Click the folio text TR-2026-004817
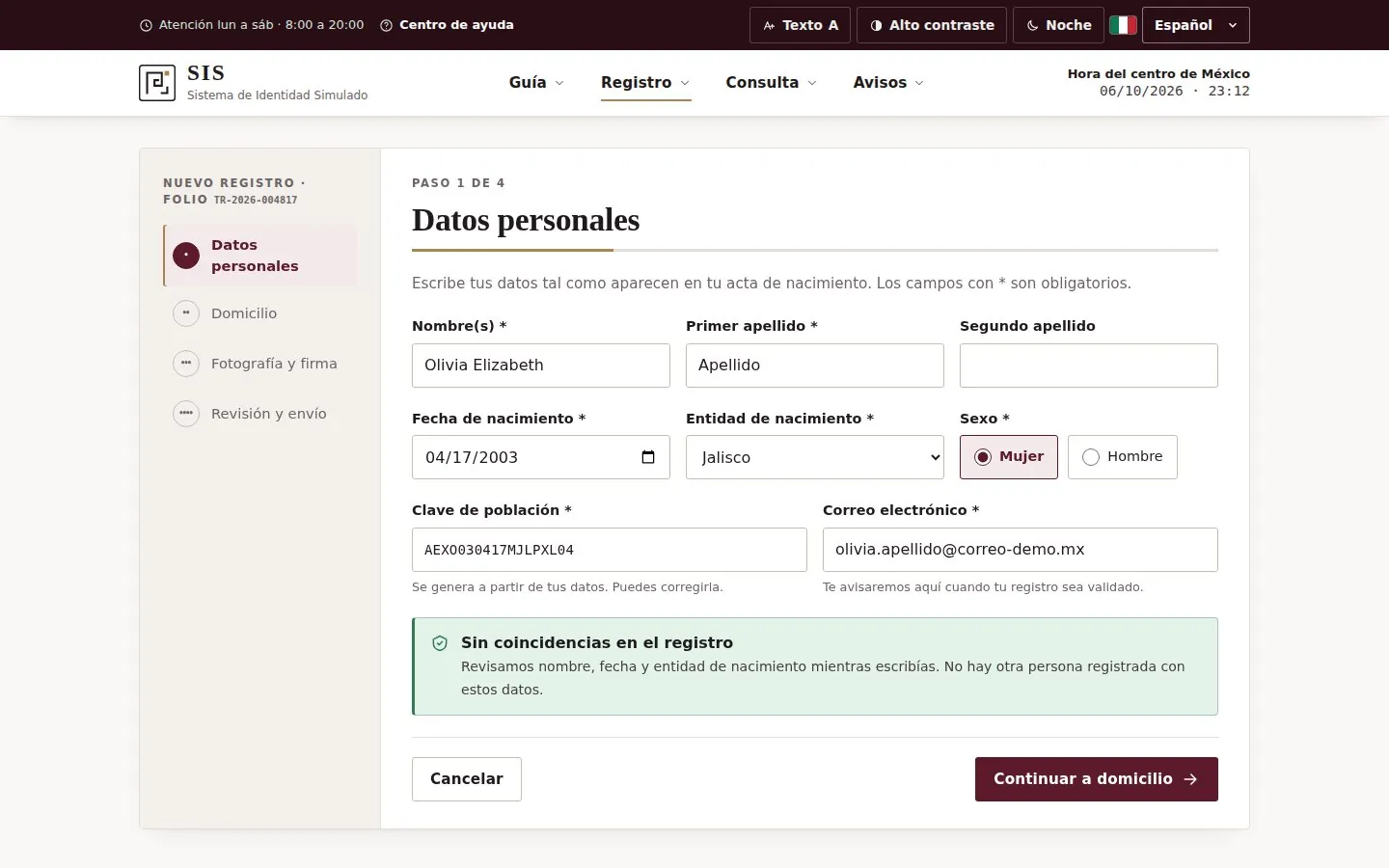This screenshot has width=1389, height=868. pos(256,201)
